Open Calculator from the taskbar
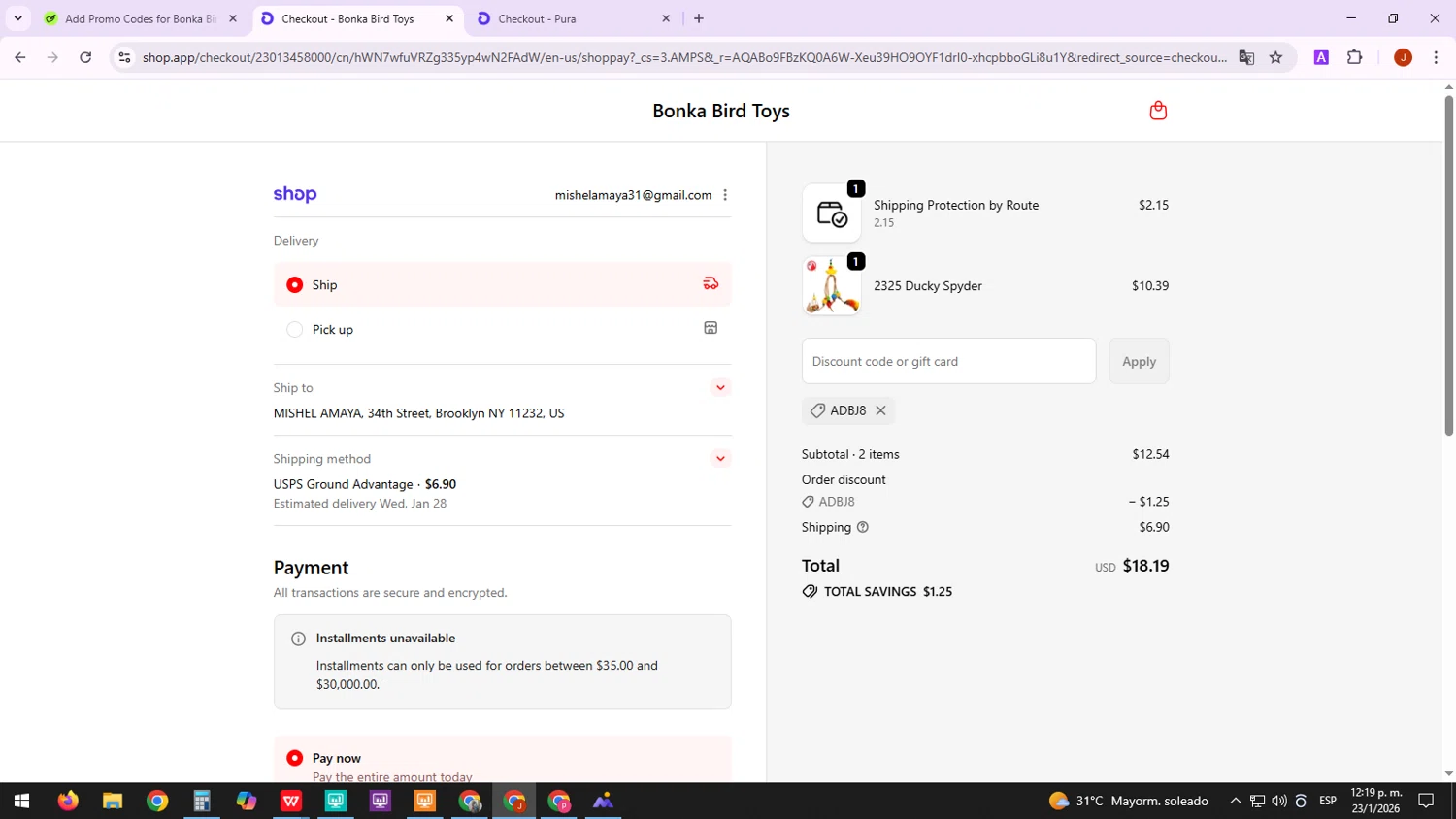The width and height of the screenshot is (1456, 819). (x=202, y=801)
